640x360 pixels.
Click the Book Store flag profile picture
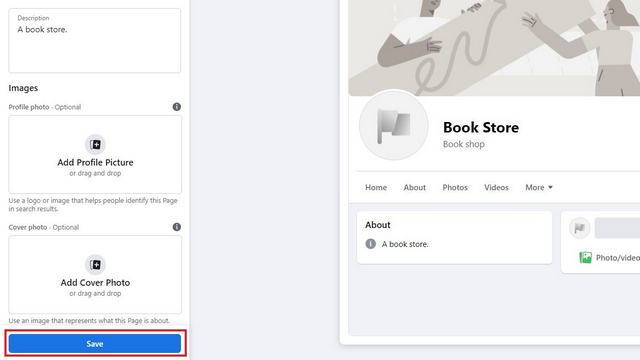pyautogui.click(x=394, y=126)
